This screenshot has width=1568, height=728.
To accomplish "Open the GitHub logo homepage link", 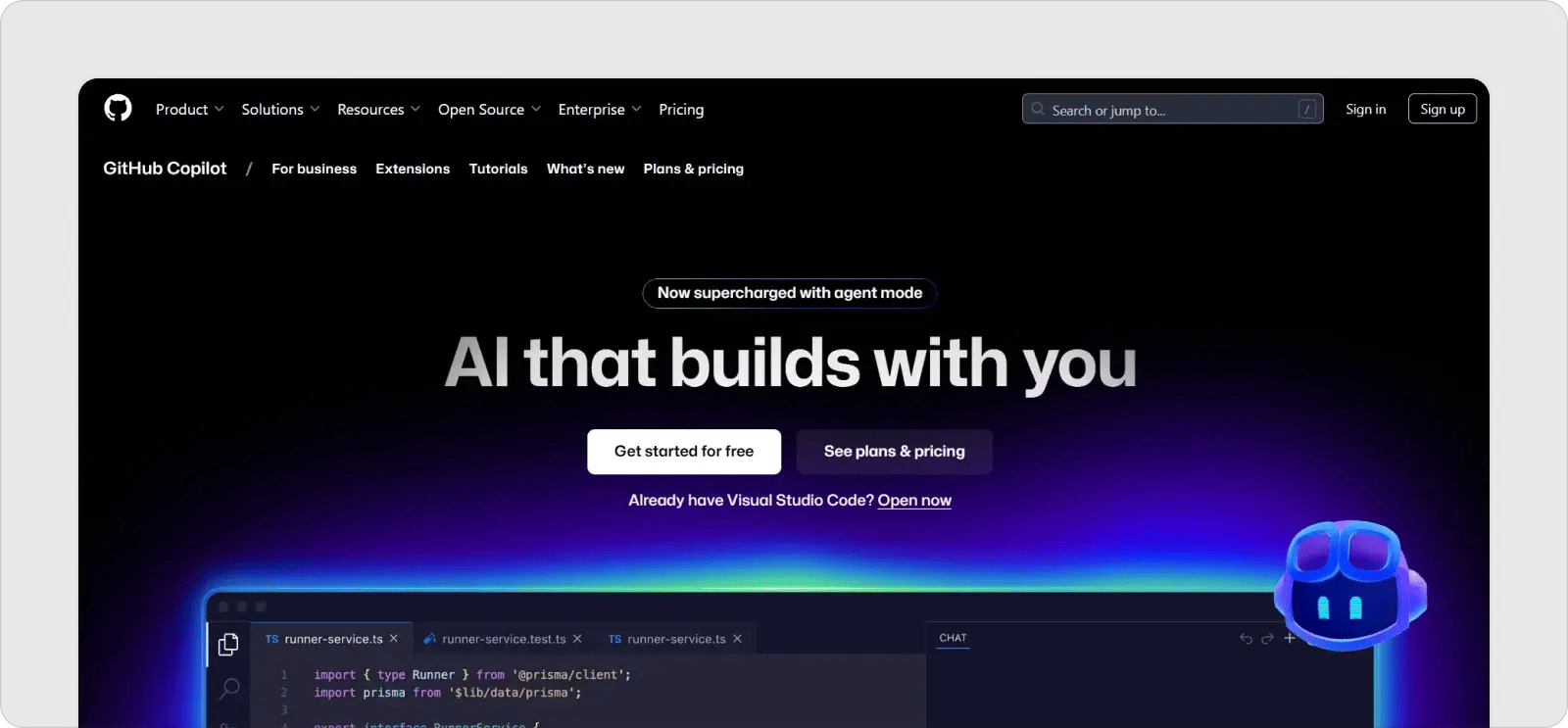I will [x=118, y=108].
